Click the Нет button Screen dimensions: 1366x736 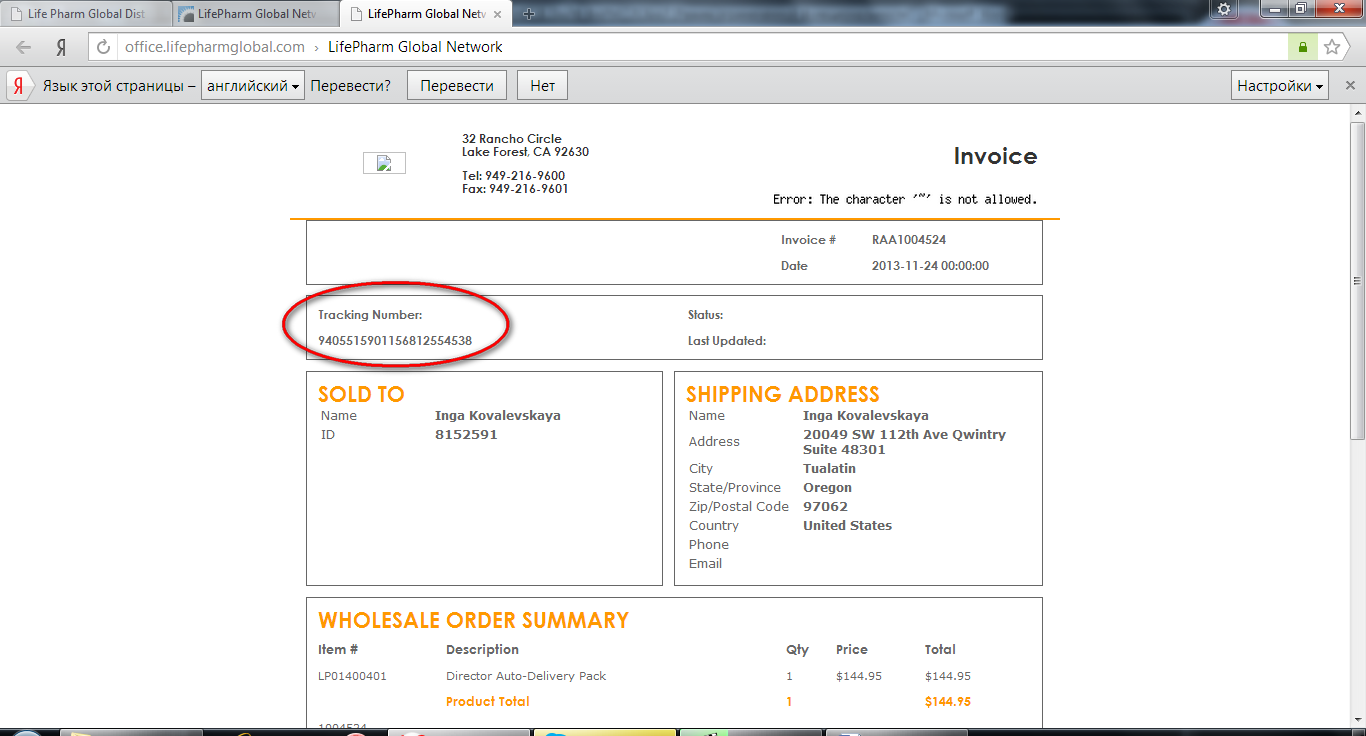coord(543,86)
